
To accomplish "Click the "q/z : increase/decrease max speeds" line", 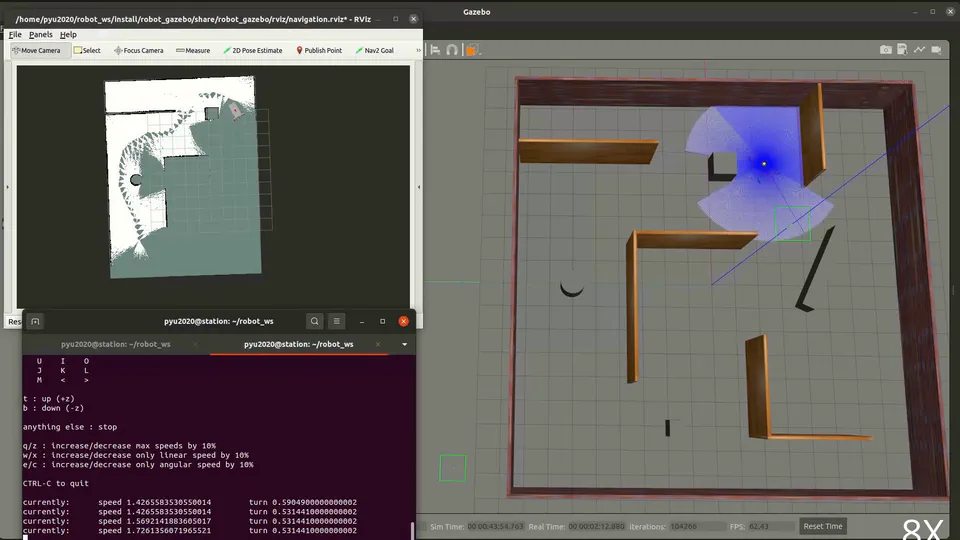I will click(x=119, y=446).
